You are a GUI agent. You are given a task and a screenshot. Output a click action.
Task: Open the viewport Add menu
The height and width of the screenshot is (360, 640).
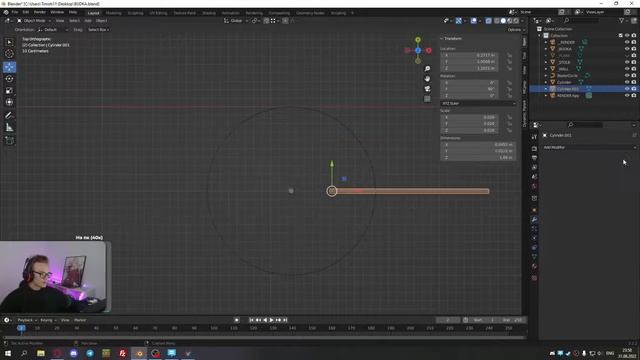tap(88, 20)
